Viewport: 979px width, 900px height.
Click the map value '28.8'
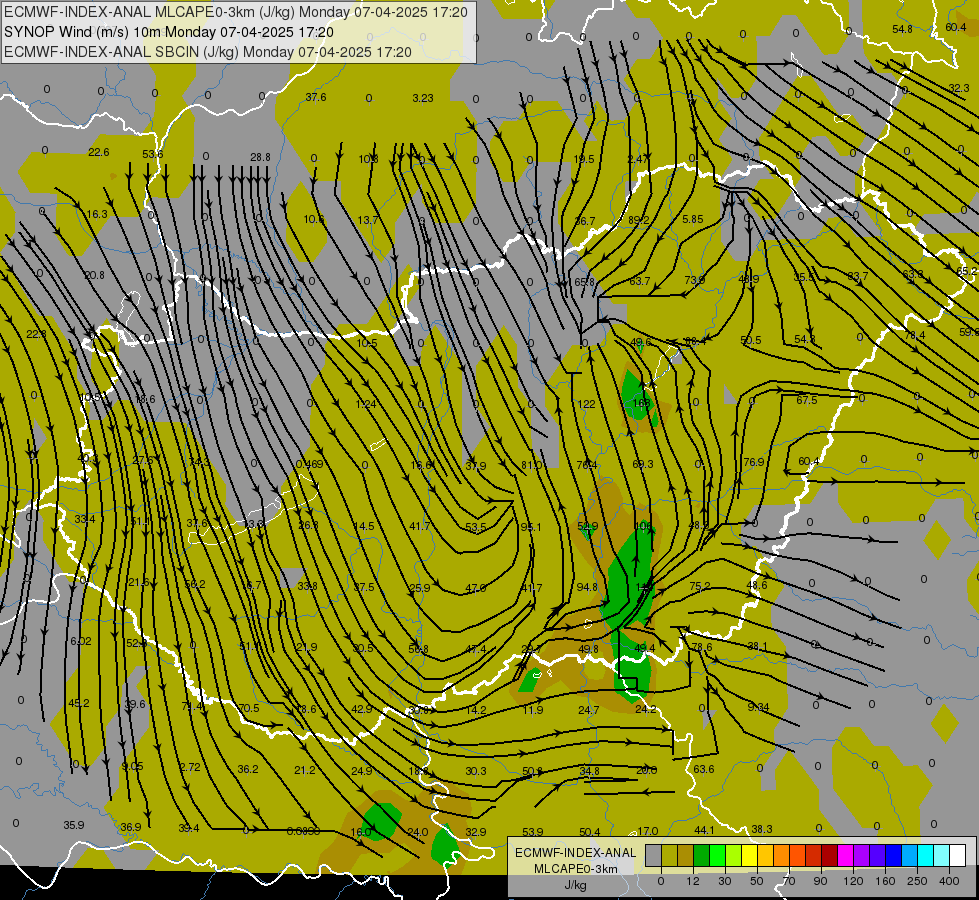260,157
